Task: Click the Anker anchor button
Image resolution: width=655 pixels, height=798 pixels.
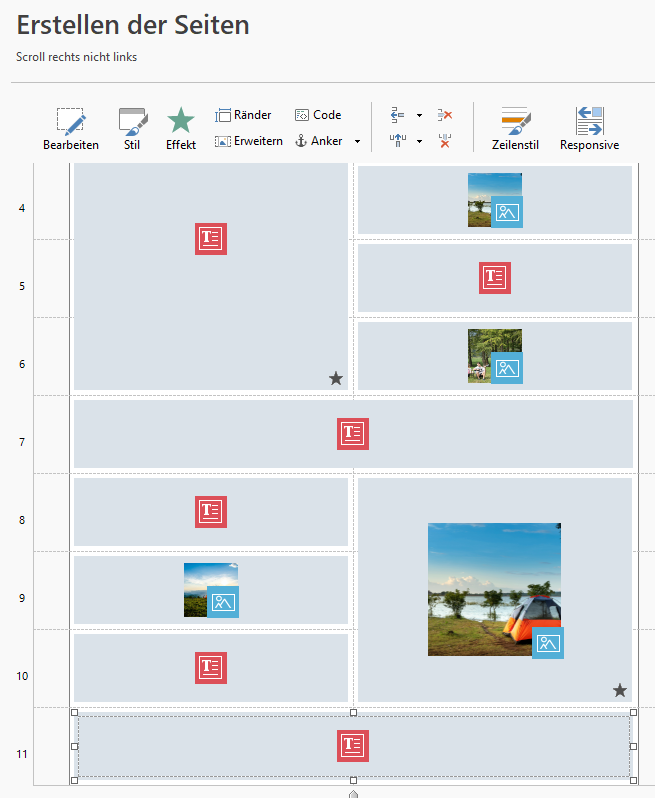Action: (319, 142)
